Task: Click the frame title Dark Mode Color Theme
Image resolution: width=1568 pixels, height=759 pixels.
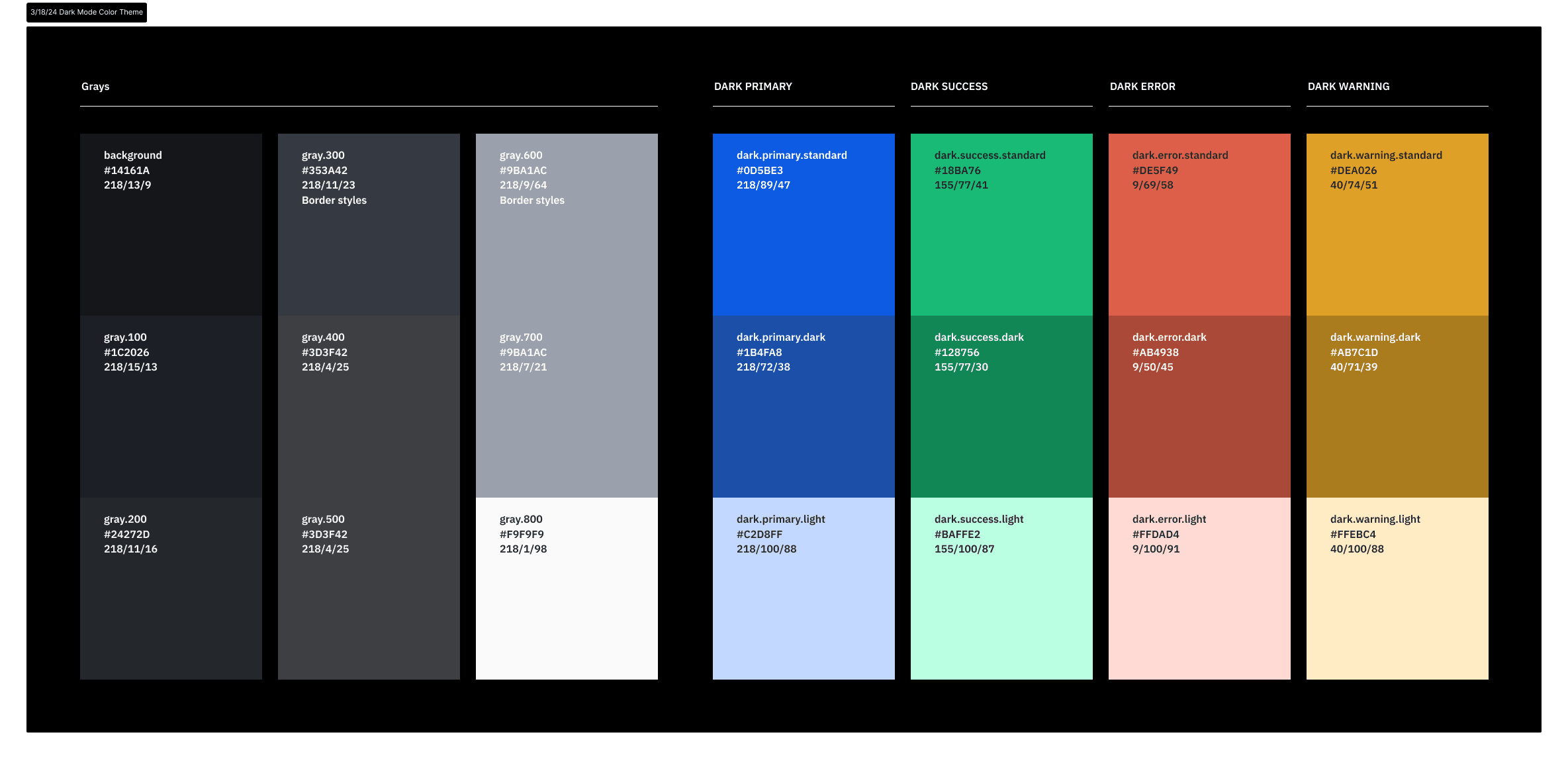Action: tap(87, 12)
